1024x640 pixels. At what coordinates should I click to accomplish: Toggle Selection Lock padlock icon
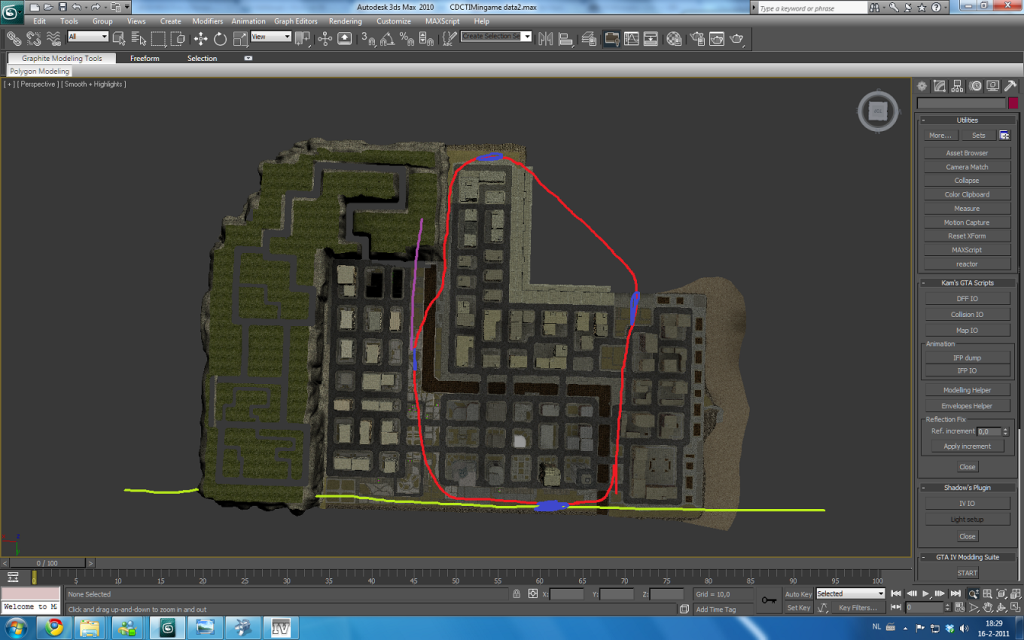pos(517,594)
